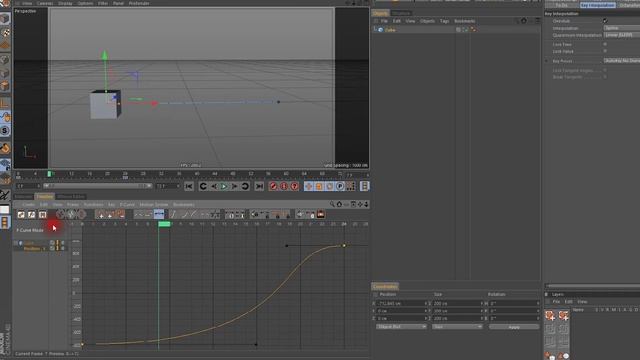Go to next key button
This screenshot has width=640, height=360.
[245, 186]
